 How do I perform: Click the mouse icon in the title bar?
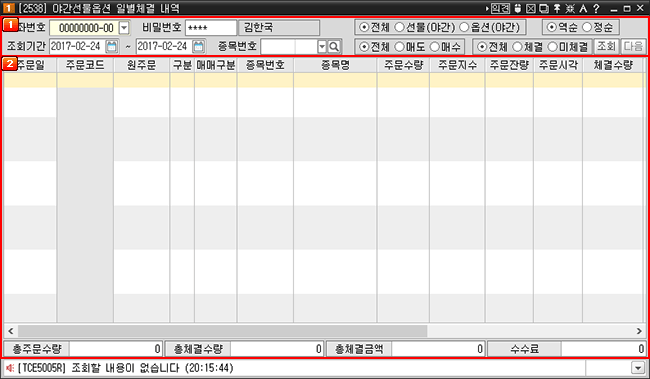(518, 8)
